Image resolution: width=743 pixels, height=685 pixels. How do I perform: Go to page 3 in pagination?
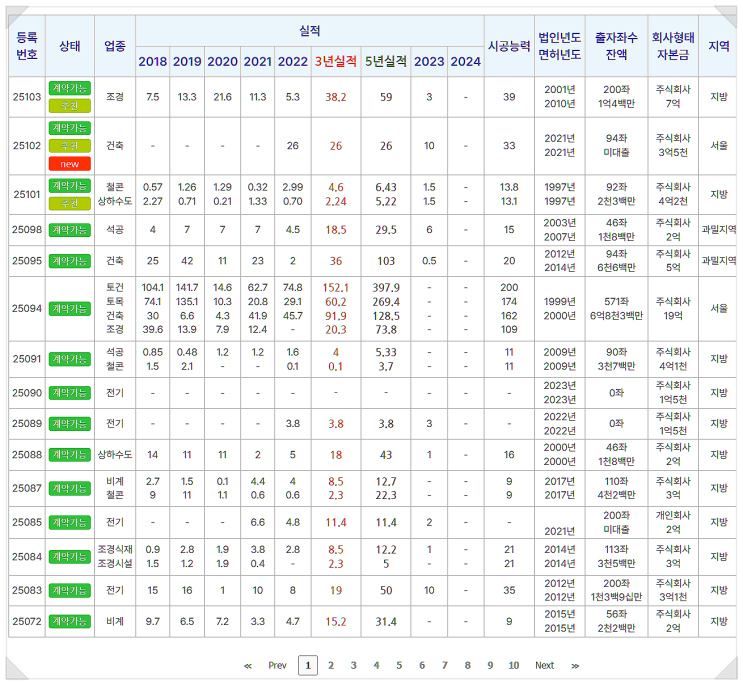pyautogui.click(x=353, y=665)
